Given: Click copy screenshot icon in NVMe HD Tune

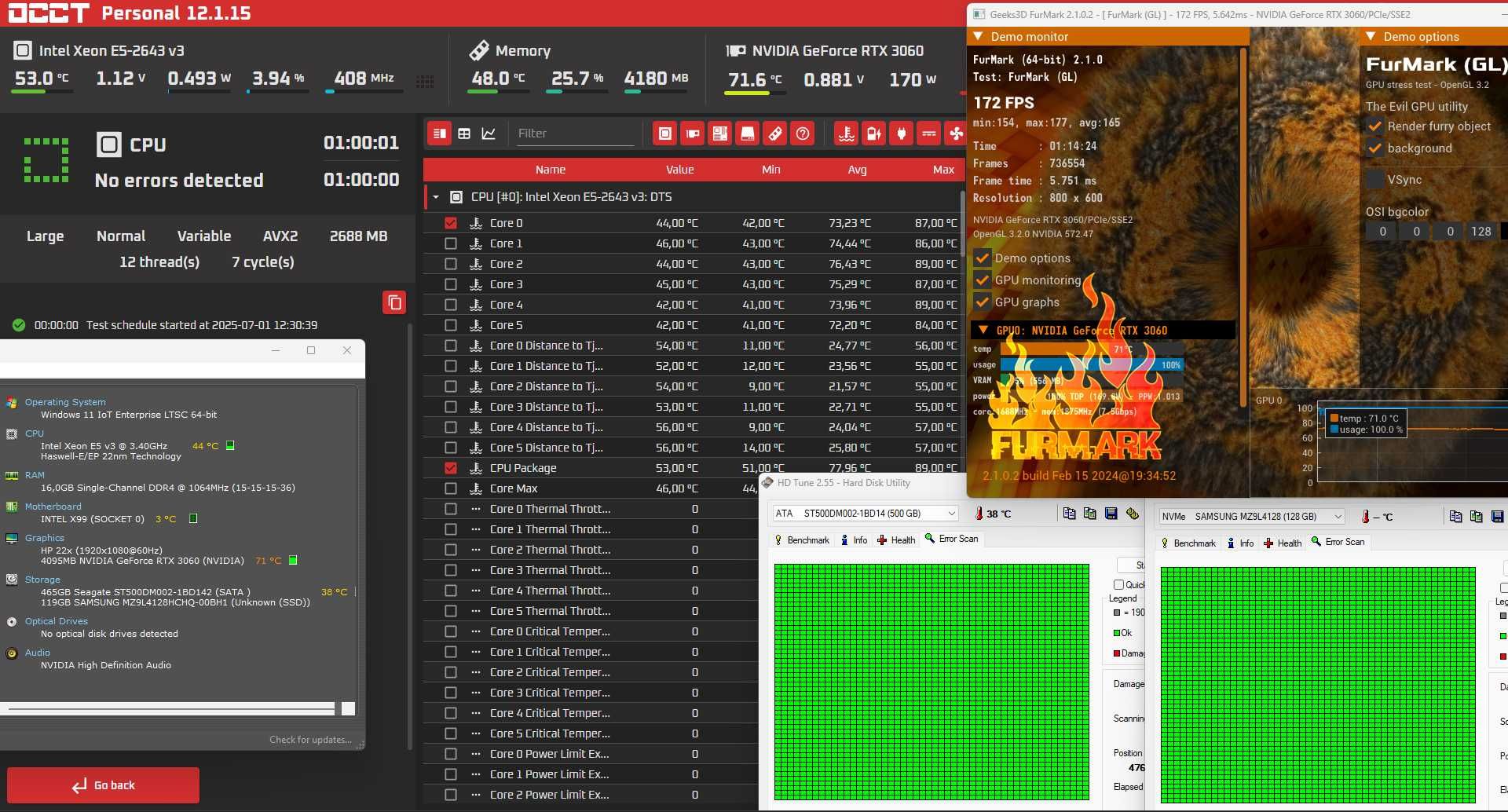Looking at the screenshot, I should pos(1476,517).
